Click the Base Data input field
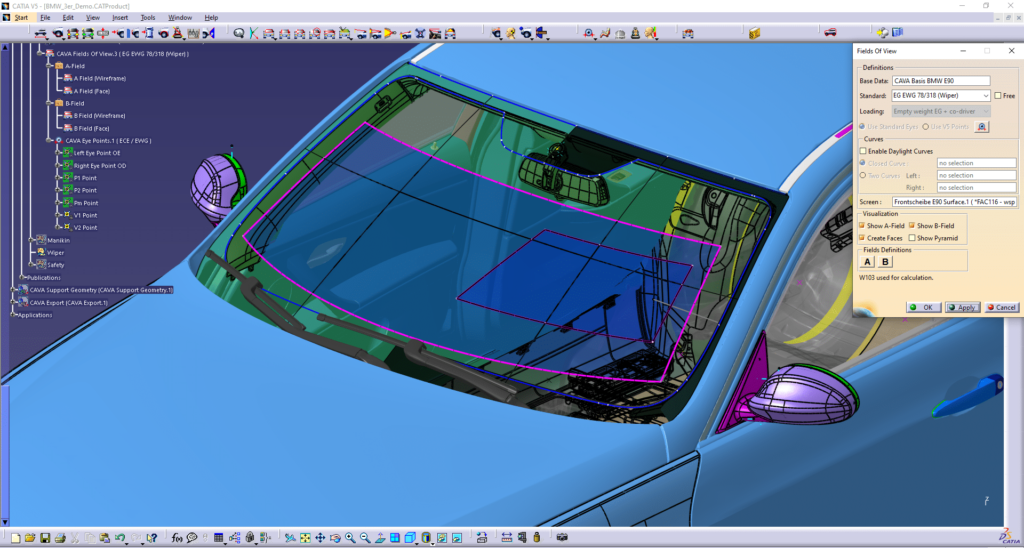This screenshot has width=1024, height=548. [941, 81]
